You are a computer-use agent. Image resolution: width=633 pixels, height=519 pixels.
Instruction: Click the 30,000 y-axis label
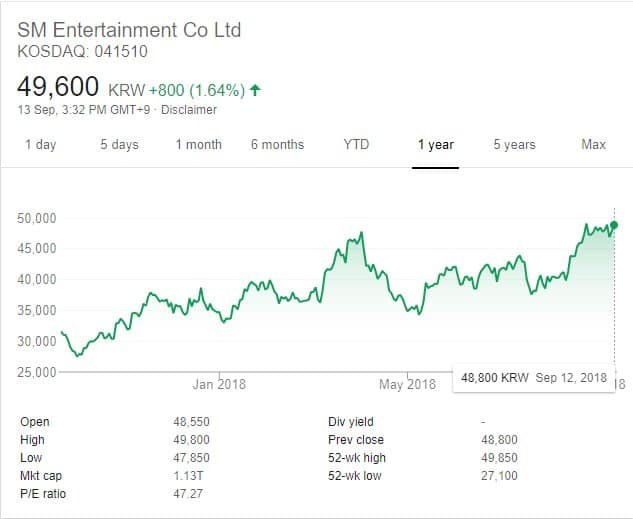(x=37, y=341)
